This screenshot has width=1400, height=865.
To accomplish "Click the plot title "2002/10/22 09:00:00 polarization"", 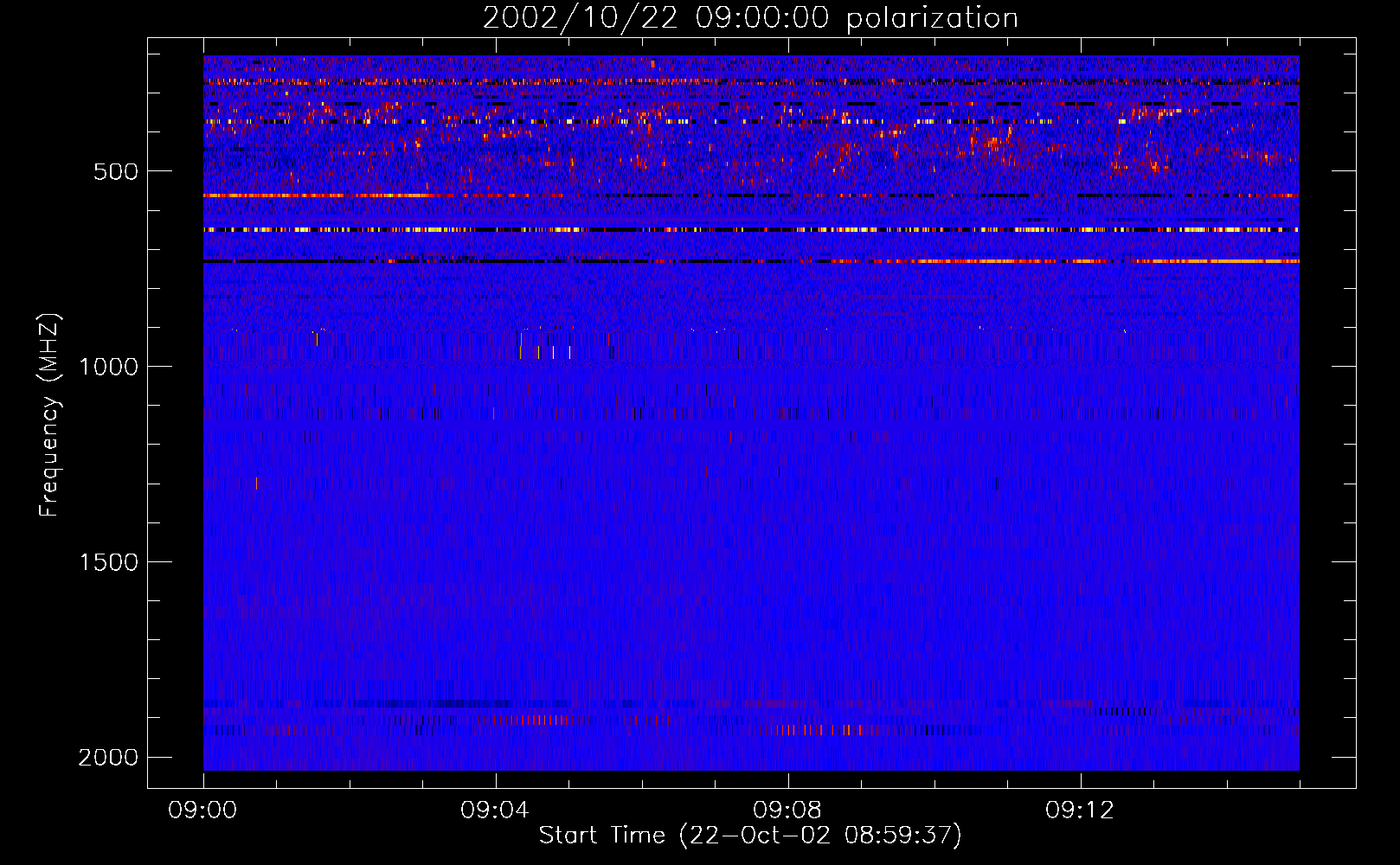I will pyautogui.click(x=750, y=18).
